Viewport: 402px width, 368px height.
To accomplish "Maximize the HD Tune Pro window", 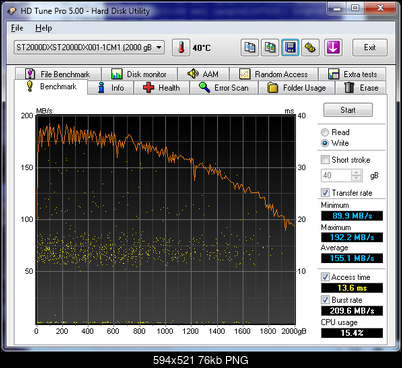I will (356, 8).
